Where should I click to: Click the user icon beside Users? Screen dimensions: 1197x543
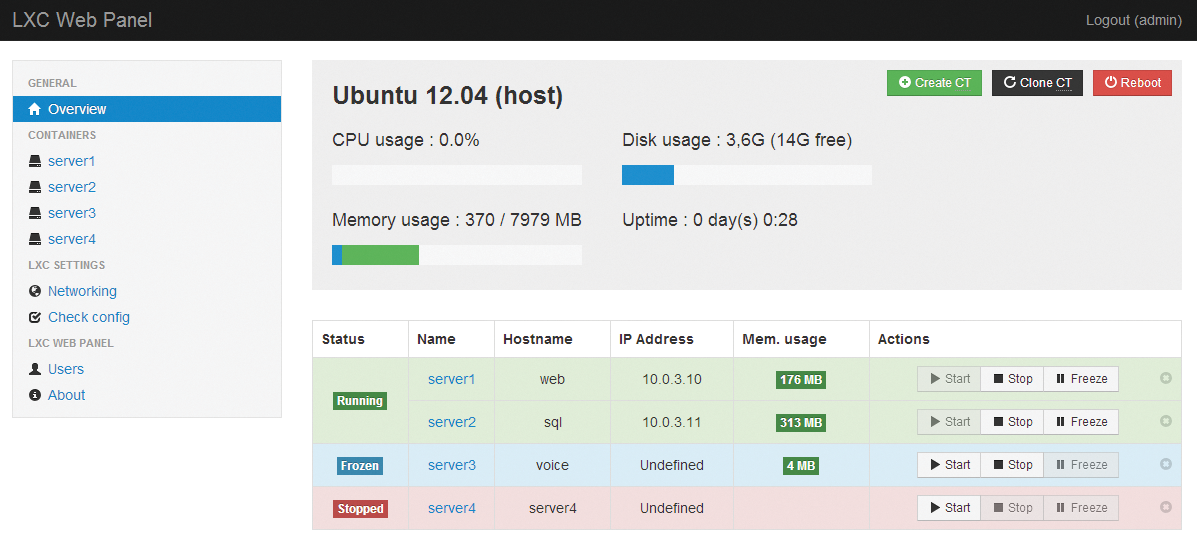click(x=35, y=369)
